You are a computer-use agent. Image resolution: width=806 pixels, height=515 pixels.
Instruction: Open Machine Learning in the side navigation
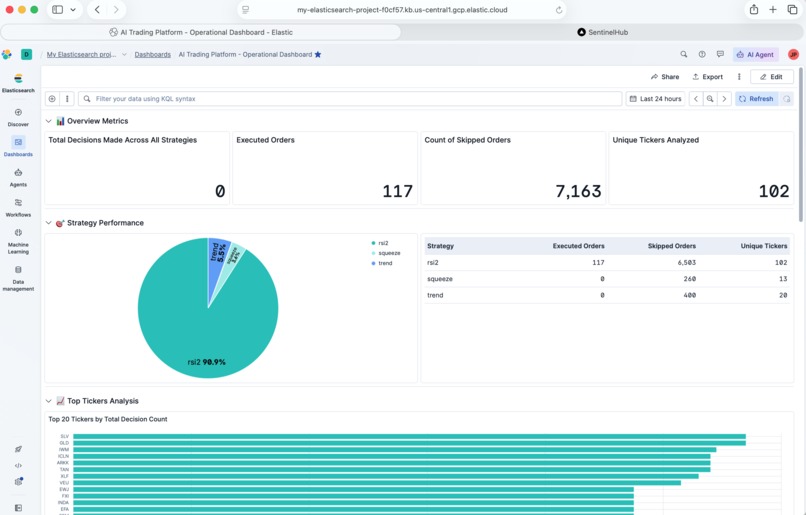coord(18,241)
